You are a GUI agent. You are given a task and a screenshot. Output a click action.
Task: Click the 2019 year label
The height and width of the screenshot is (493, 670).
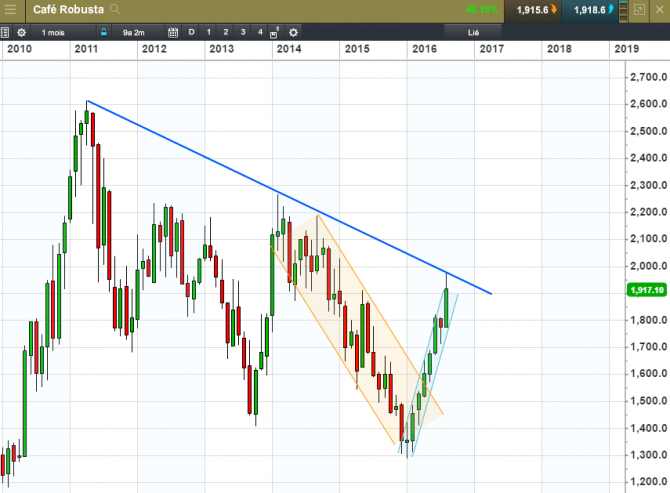tap(626, 49)
